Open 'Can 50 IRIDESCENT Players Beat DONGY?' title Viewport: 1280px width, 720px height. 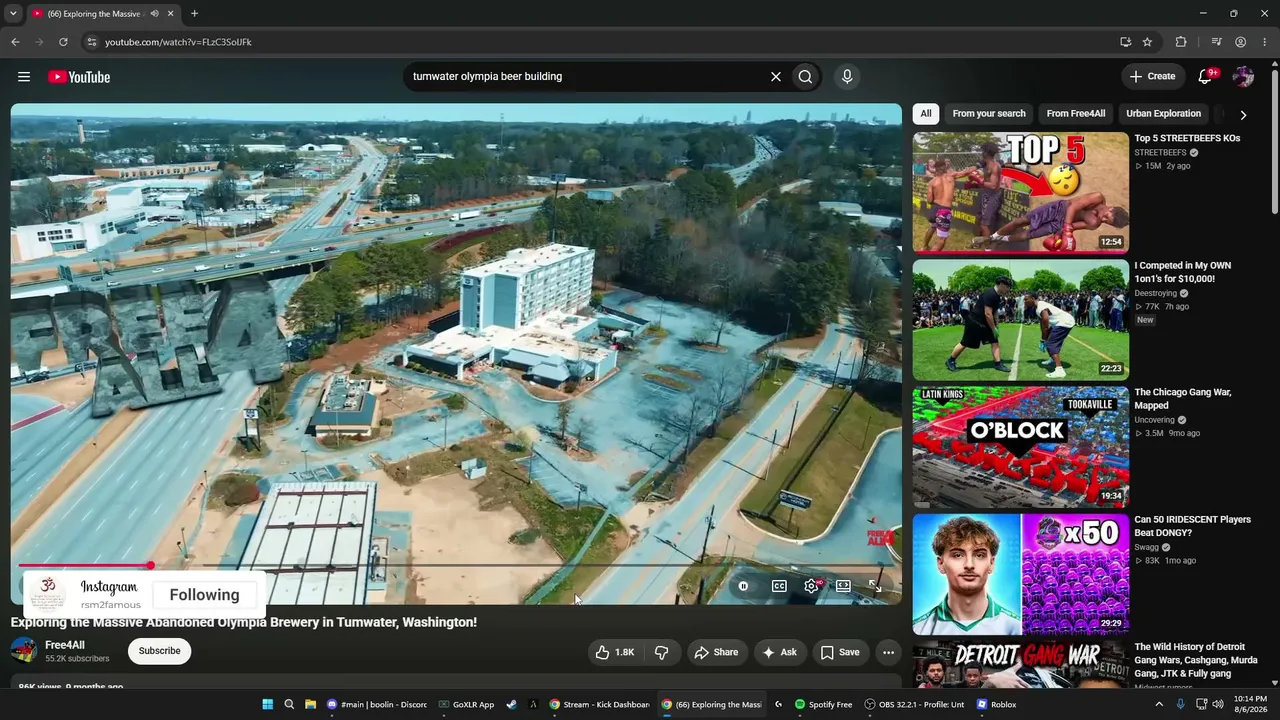[x=1193, y=526]
